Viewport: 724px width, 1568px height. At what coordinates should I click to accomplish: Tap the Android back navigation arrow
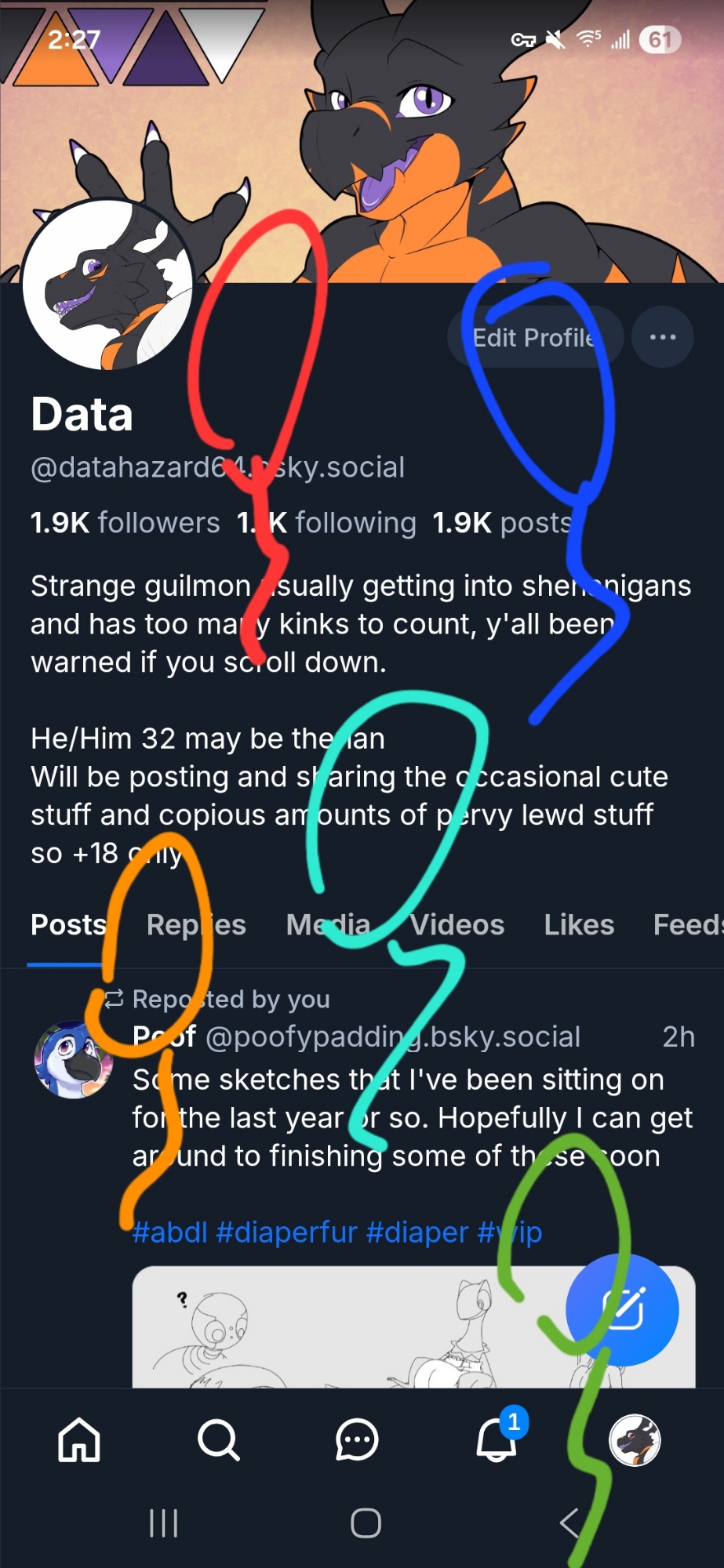(x=570, y=1523)
